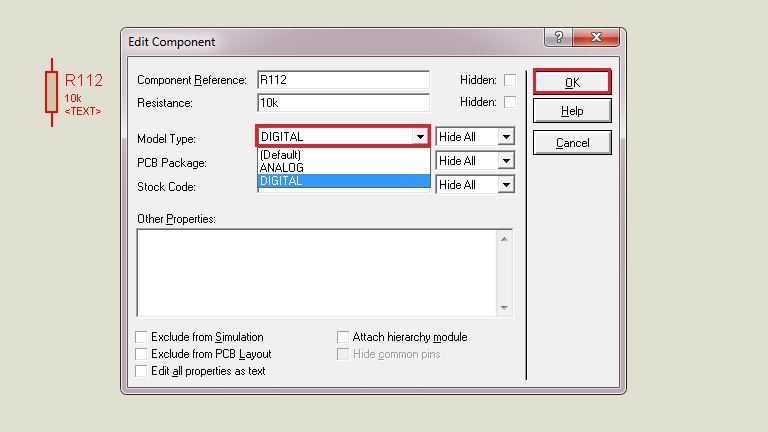The width and height of the screenshot is (768, 432).
Task: Choose ANALOG from the model type list
Action: pyautogui.click(x=282, y=168)
